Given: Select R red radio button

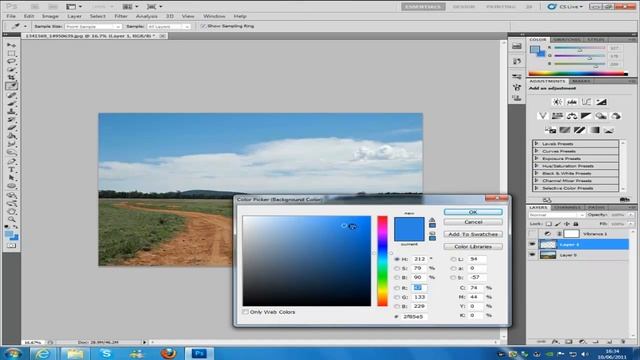Looking at the screenshot, I should (x=397, y=288).
